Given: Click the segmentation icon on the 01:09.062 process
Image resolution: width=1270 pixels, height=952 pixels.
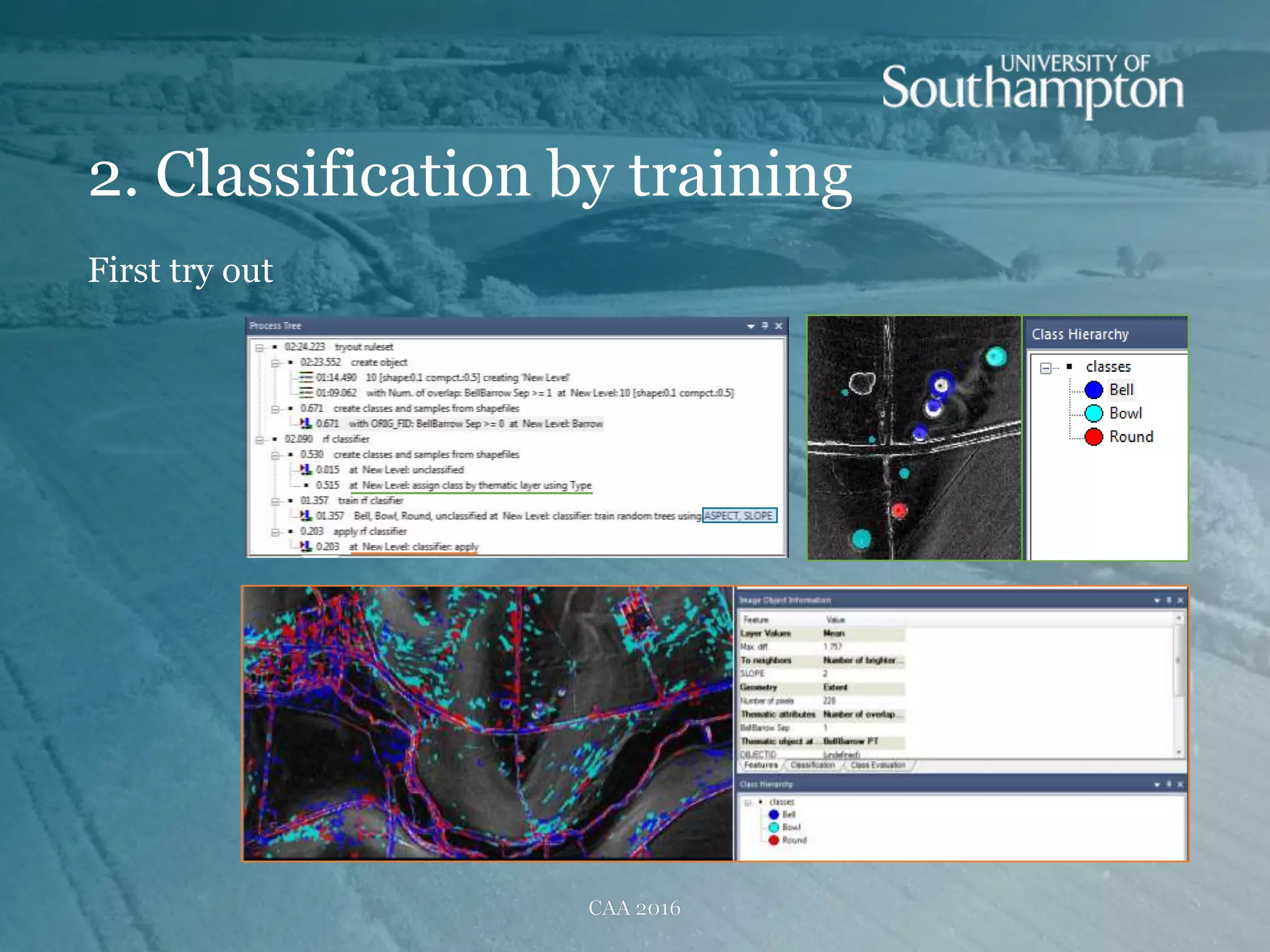Looking at the screenshot, I should pyautogui.click(x=306, y=393).
